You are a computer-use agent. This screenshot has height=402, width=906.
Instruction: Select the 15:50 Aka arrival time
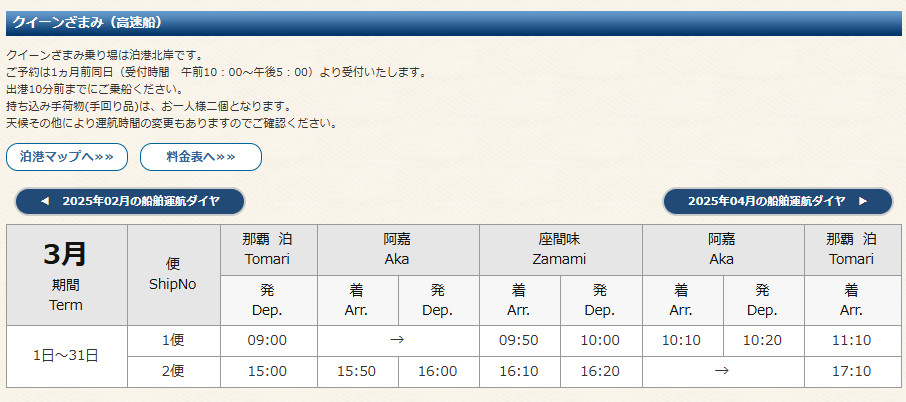pyautogui.click(x=358, y=371)
